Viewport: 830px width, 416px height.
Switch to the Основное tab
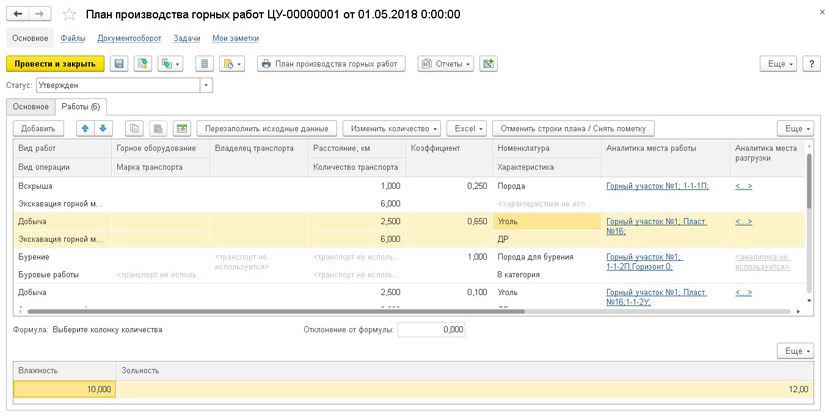click(30, 107)
